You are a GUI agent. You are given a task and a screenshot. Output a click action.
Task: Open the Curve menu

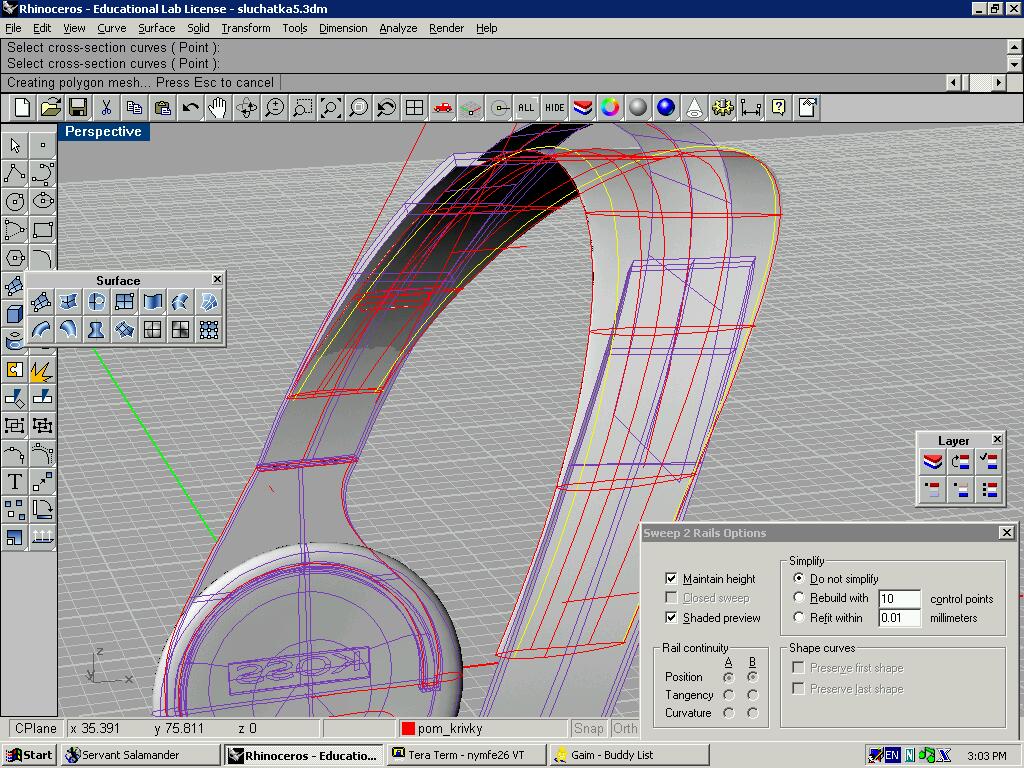click(112, 28)
